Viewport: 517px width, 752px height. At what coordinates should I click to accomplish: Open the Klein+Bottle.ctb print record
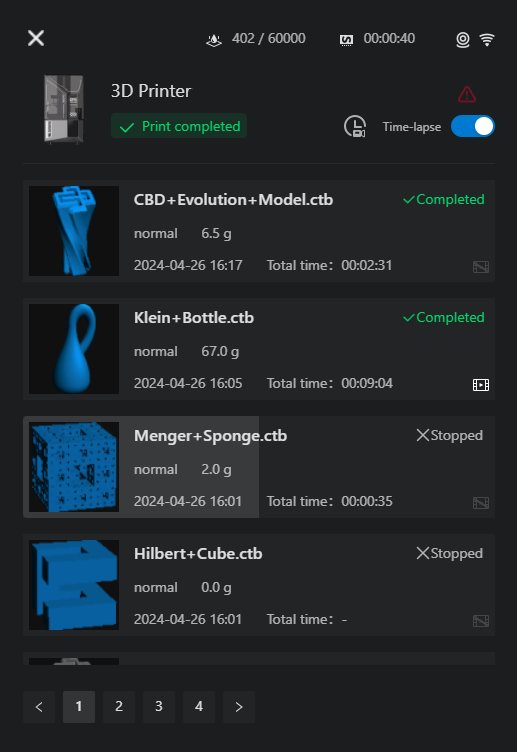(259, 349)
